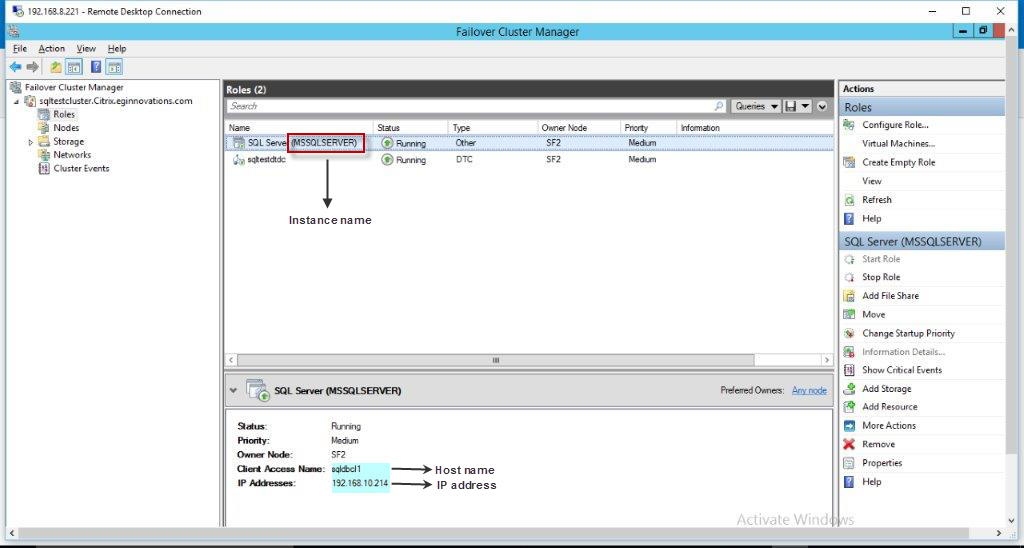Open Change Startup Priority action
The height and width of the screenshot is (548, 1024).
pos(908,333)
